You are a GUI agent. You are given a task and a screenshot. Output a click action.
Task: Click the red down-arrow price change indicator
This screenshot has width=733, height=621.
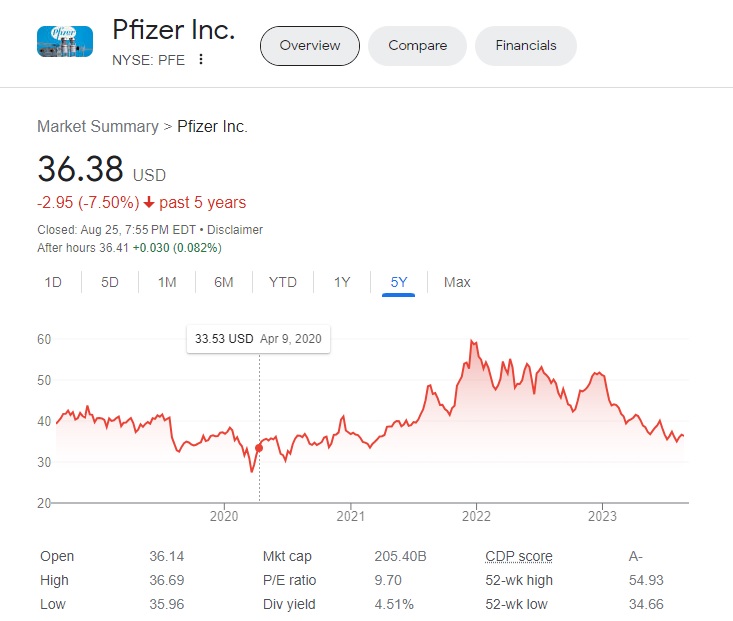coord(149,203)
